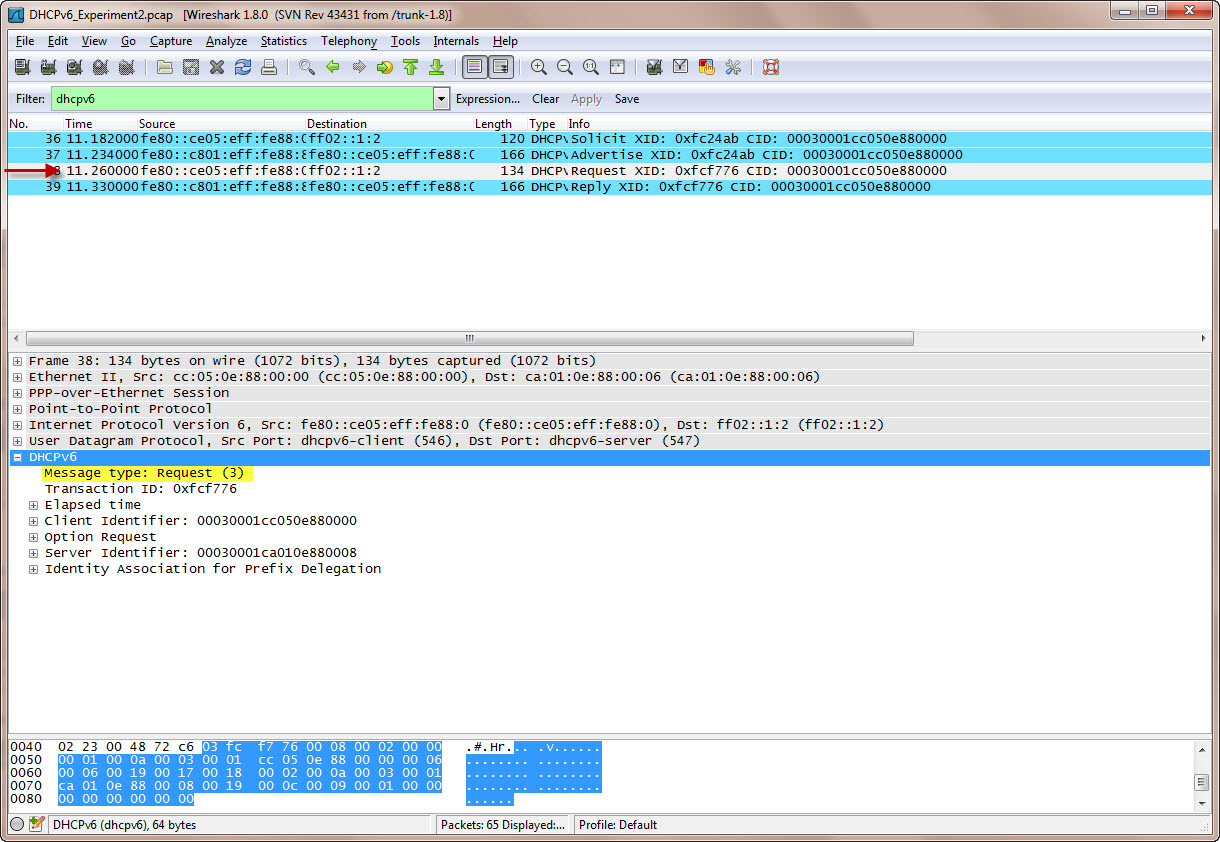Click the Print packets icon
Viewport: 1220px width, 842px height.
pos(269,67)
